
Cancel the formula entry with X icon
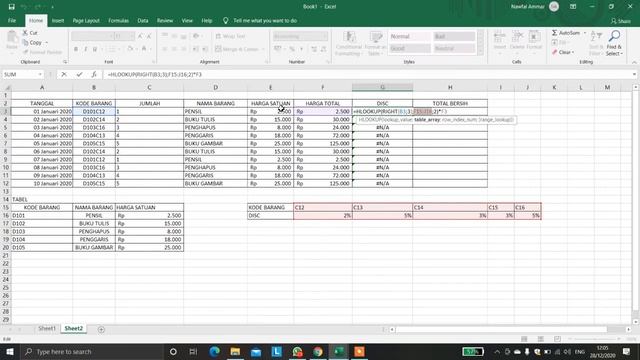tap(64, 74)
